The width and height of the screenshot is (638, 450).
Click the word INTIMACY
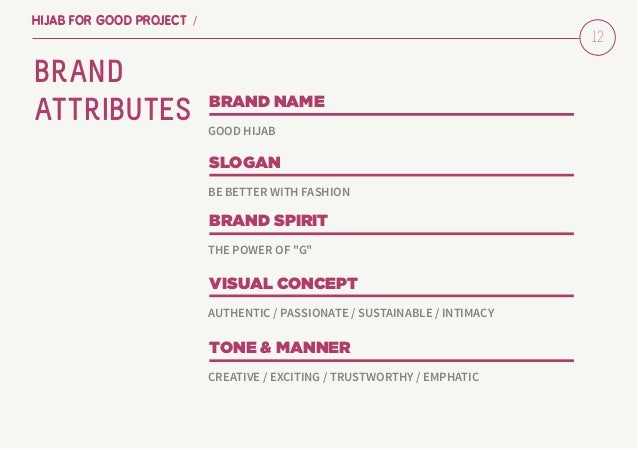tap(468, 313)
